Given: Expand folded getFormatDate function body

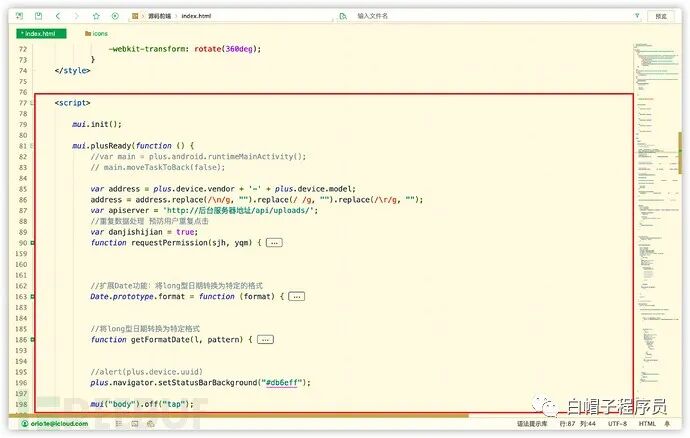Looking at the screenshot, I should click(x=265, y=340).
